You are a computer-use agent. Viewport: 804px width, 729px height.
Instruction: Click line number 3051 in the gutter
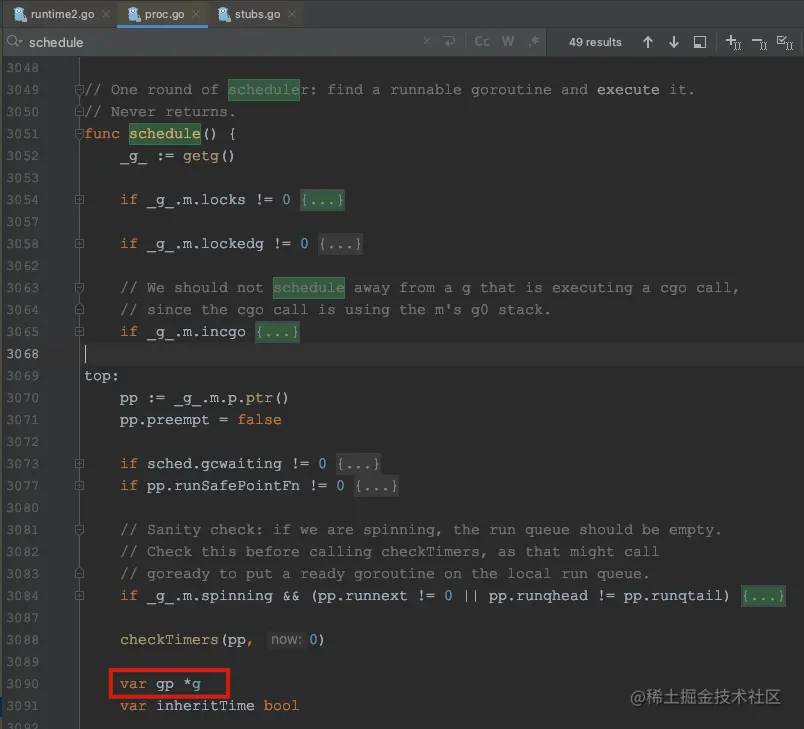click(x=23, y=134)
